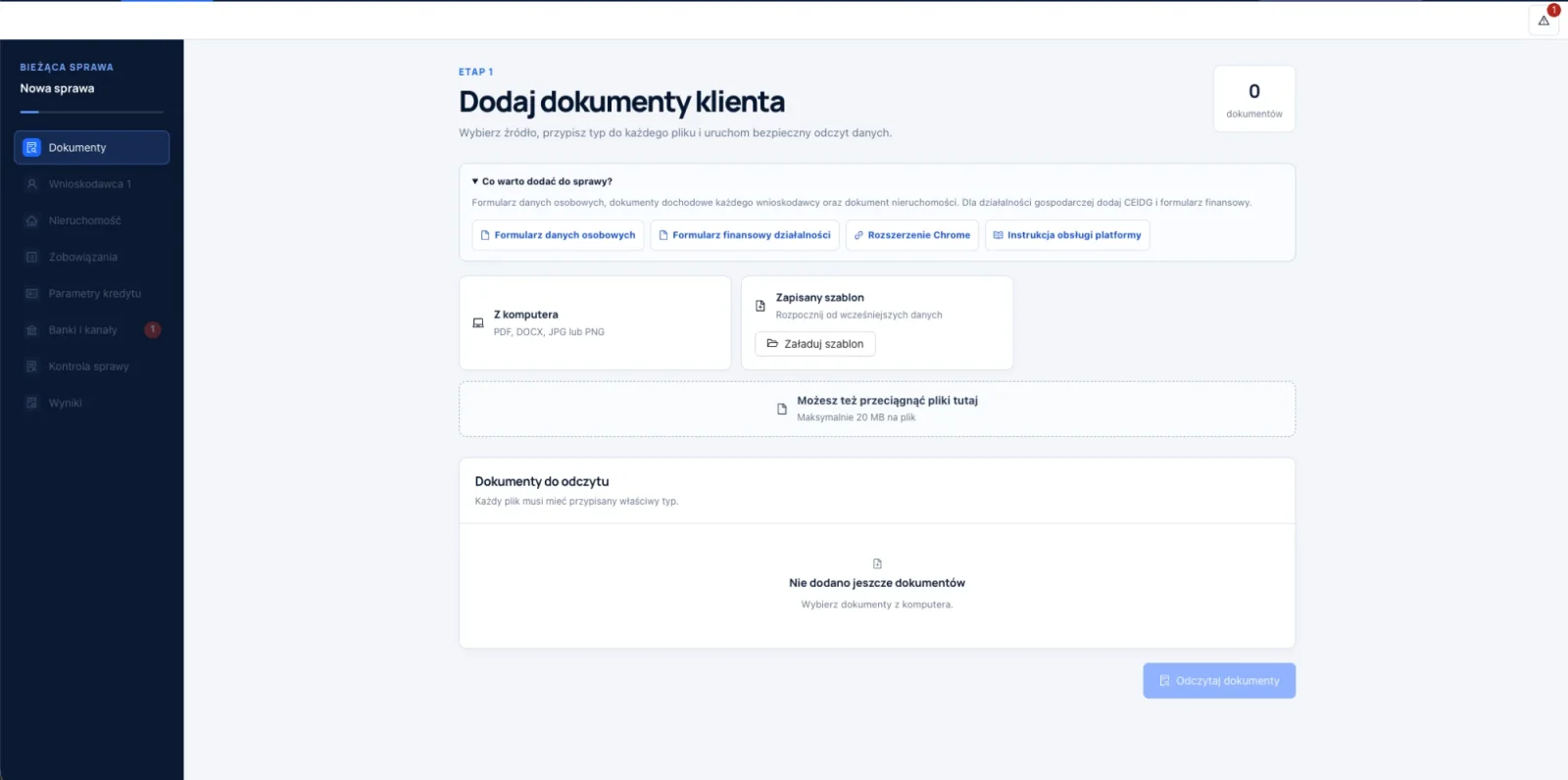This screenshot has height=780, width=1568.
Task: Open the Wyniki section
Action: click(91, 403)
